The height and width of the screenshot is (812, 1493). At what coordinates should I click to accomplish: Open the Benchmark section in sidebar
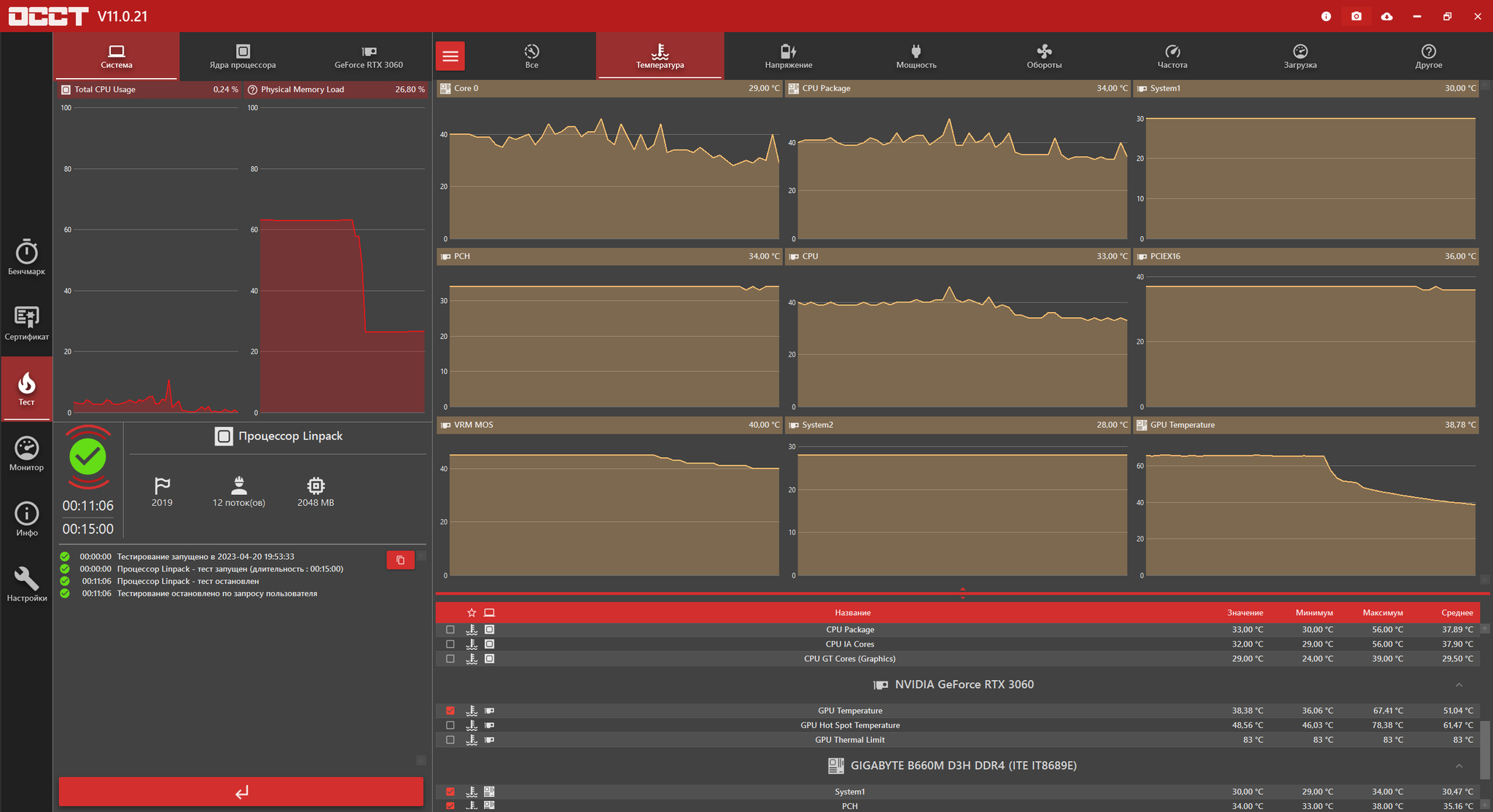pyautogui.click(x=26, y=257)
